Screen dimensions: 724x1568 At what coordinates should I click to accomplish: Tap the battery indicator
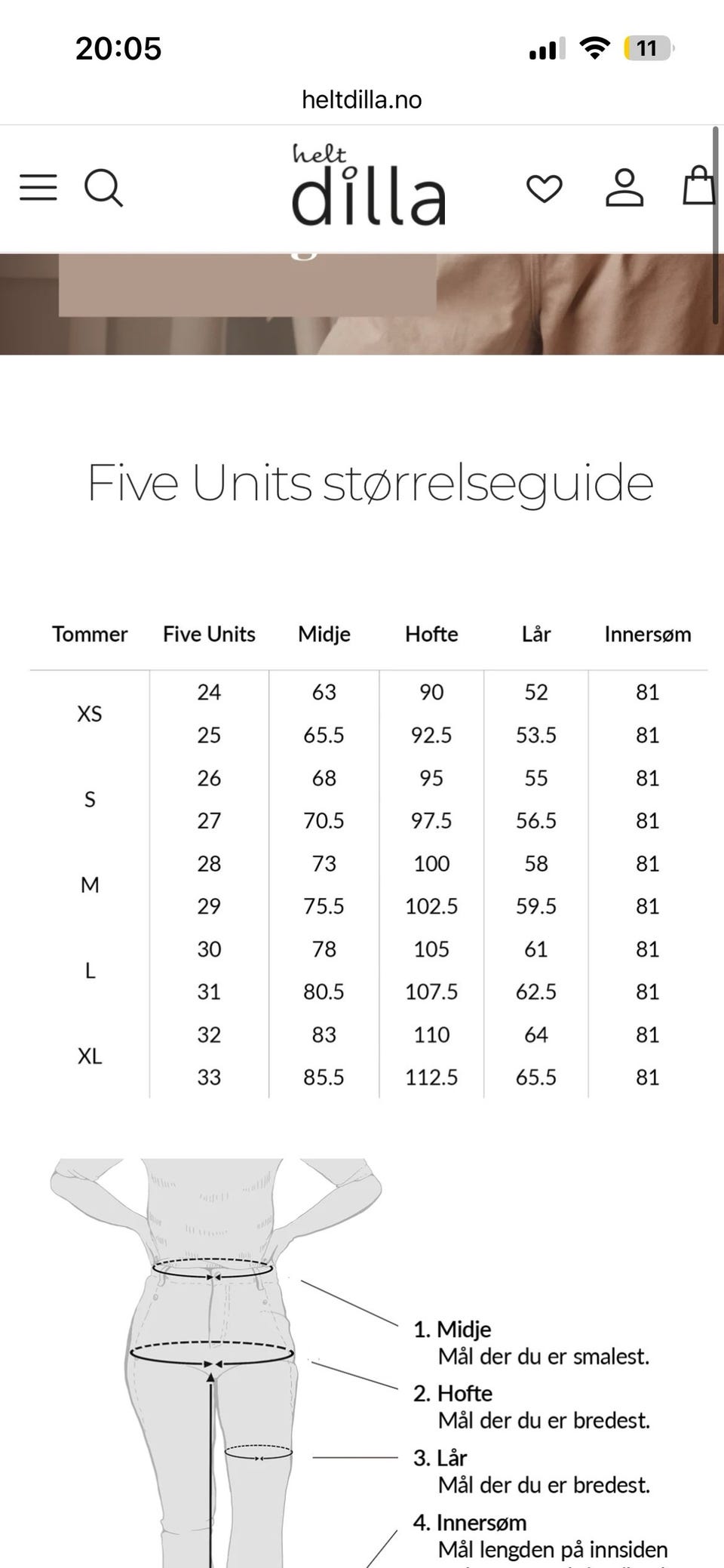coord(648,49)
